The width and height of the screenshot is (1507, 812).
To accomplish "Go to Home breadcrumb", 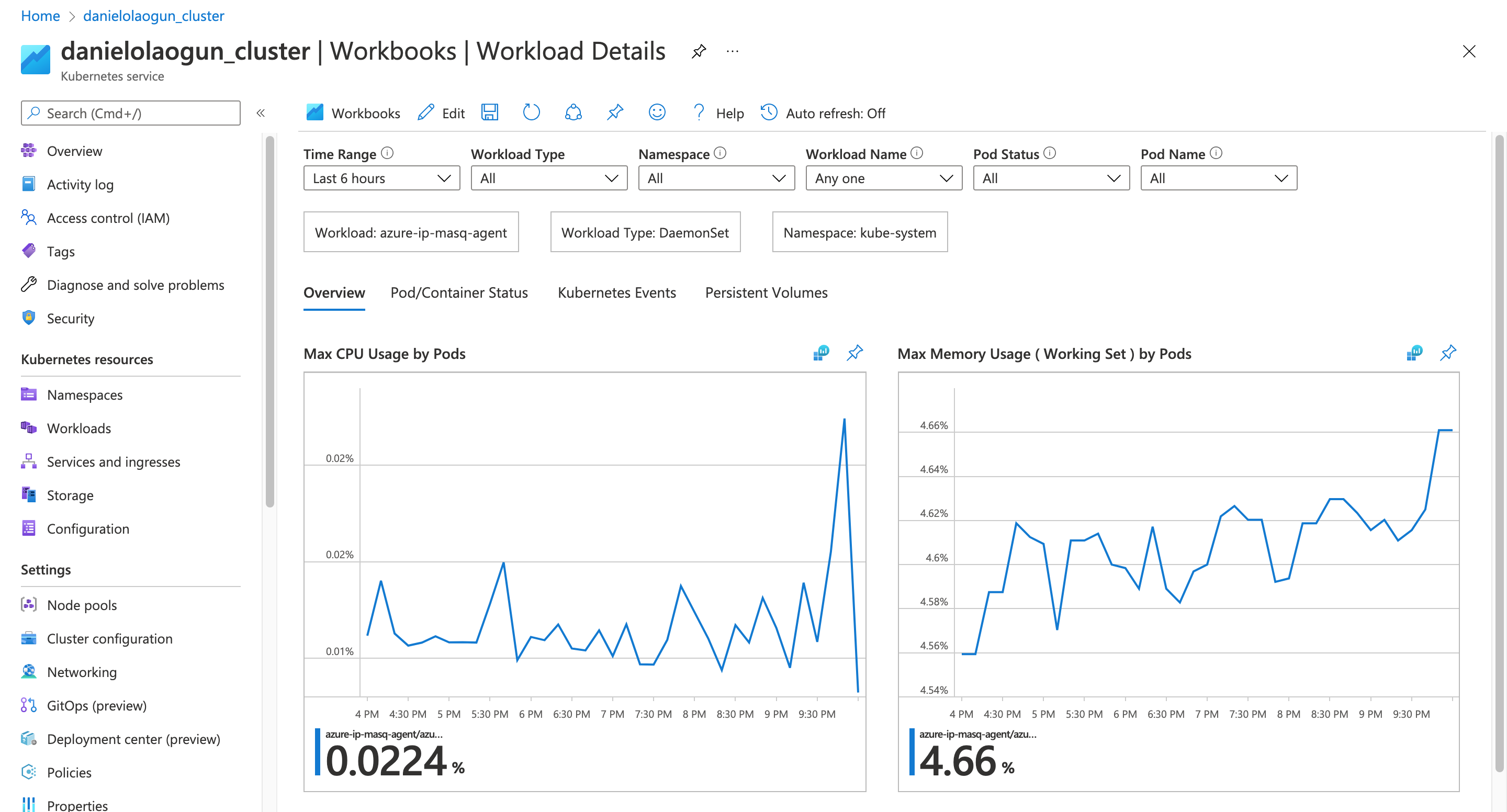I will click(40, 16).
